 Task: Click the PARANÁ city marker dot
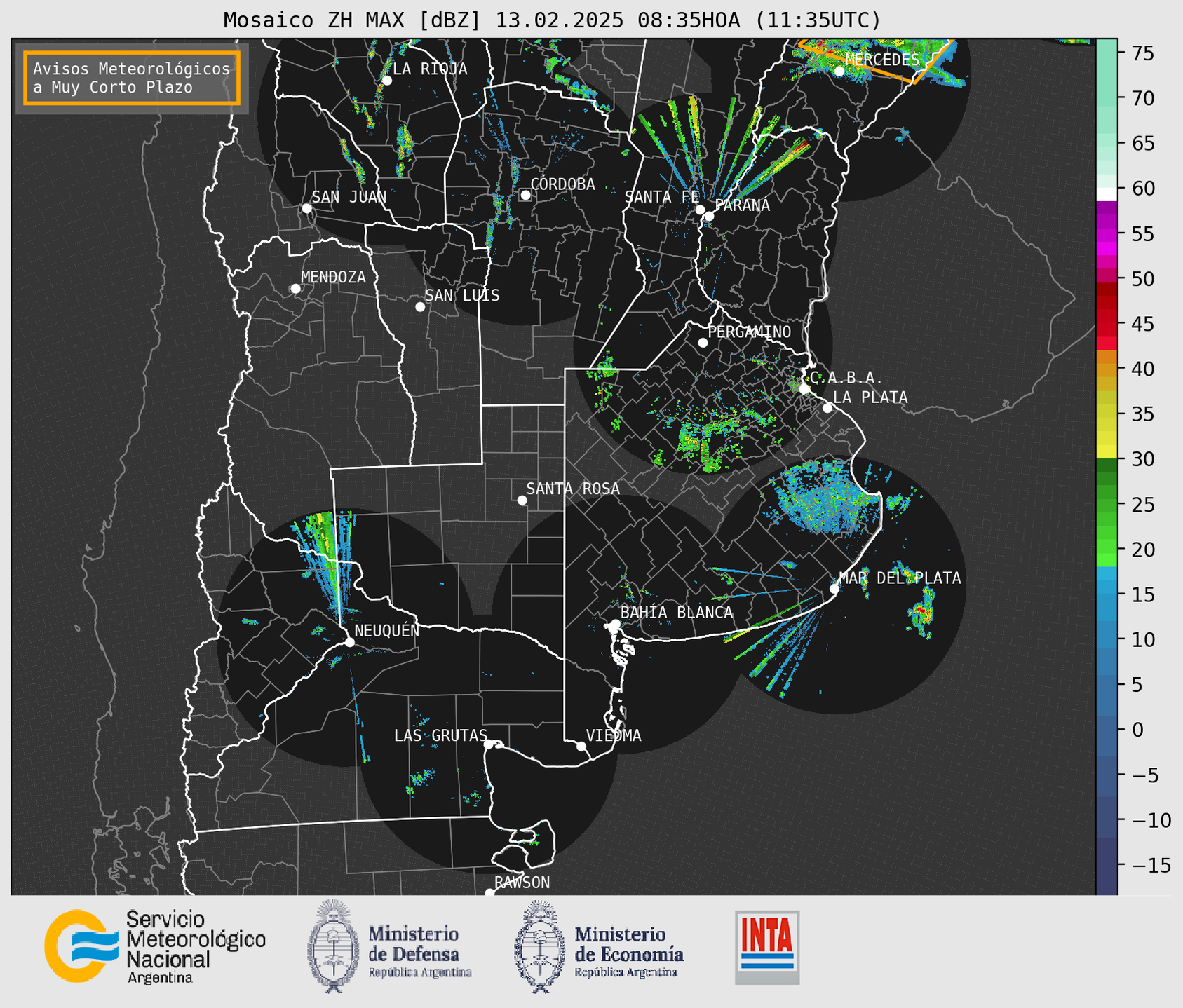click(x=709, y=216)
